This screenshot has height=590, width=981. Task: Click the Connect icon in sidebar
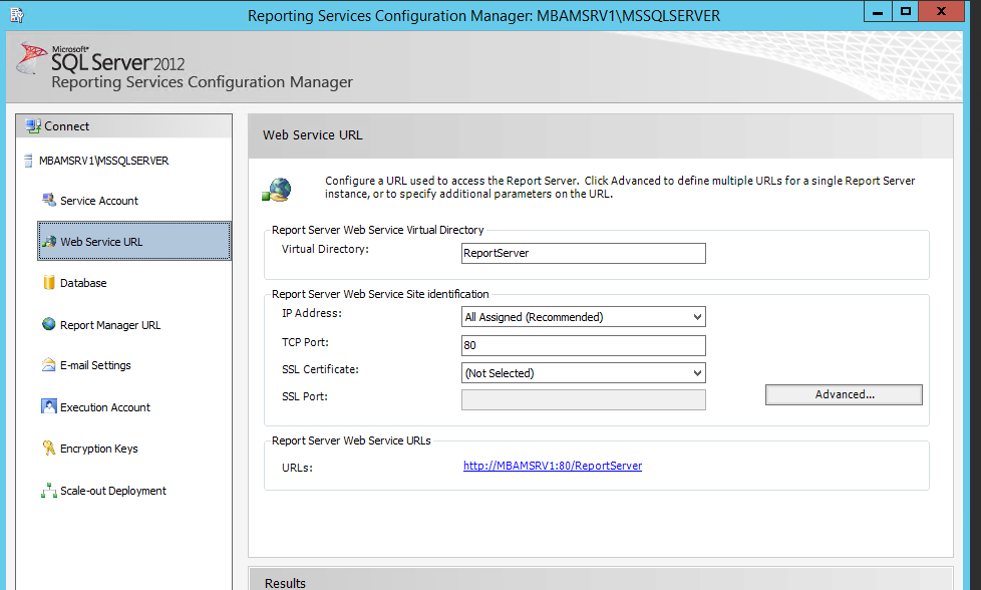[33, 126]
